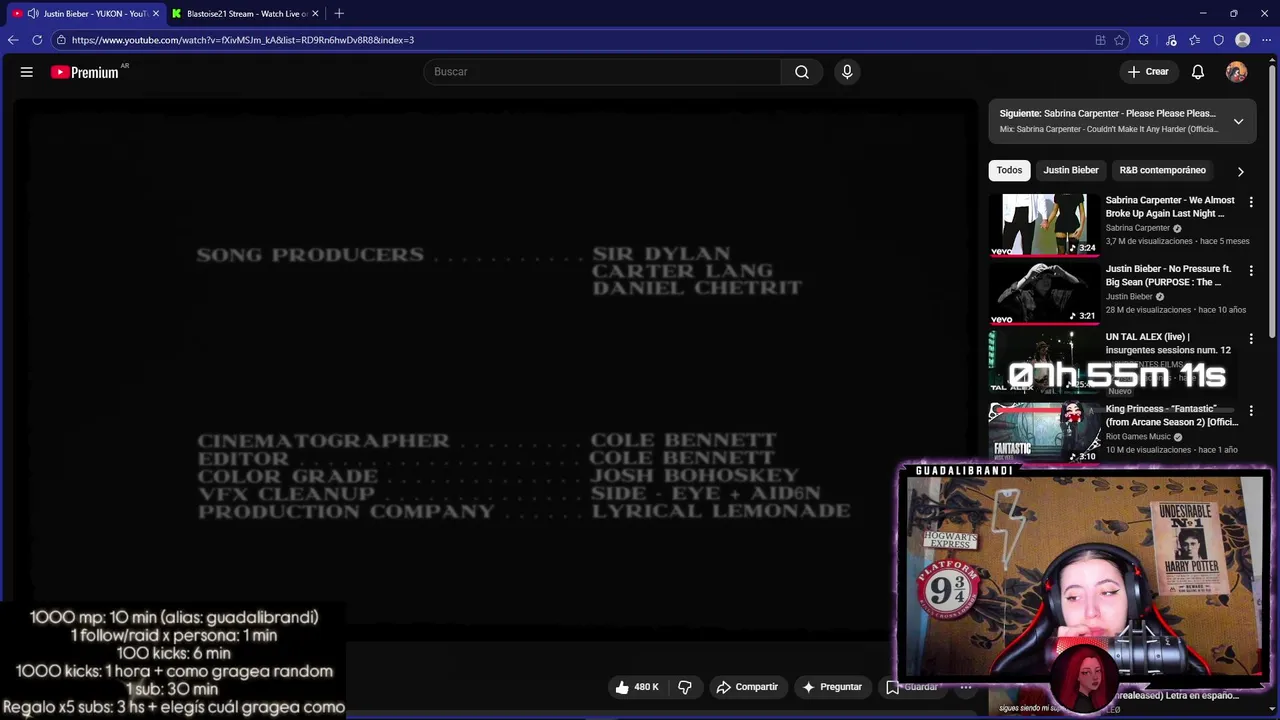Open Justin Bieber No Pressure thumbnail
Screen dimensions: 1280x720
point(1044,294)
